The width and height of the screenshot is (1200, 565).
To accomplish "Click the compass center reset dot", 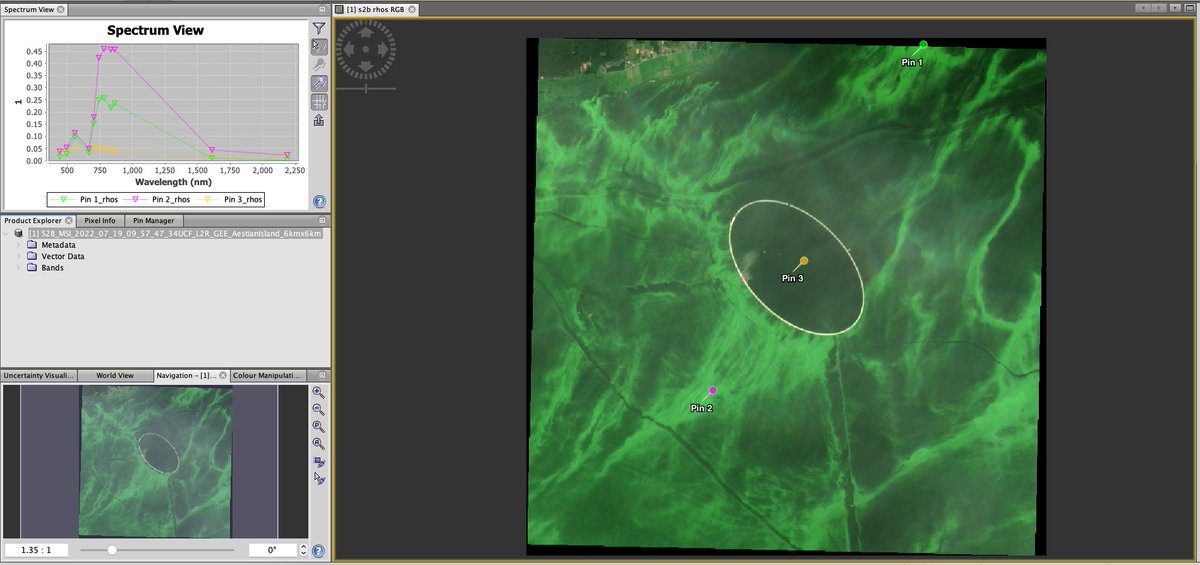I will pyautogui.click(x=367, y=47).
